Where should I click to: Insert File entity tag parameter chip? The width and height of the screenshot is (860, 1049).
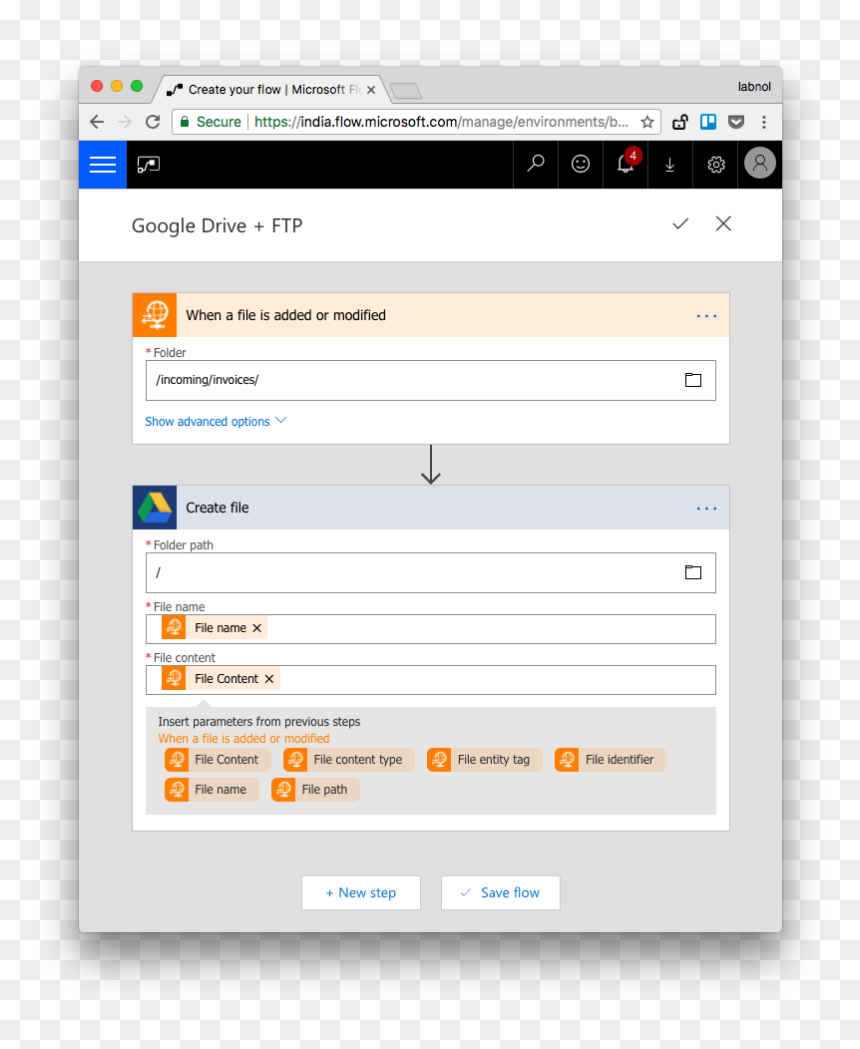click(x=485, y=759)
